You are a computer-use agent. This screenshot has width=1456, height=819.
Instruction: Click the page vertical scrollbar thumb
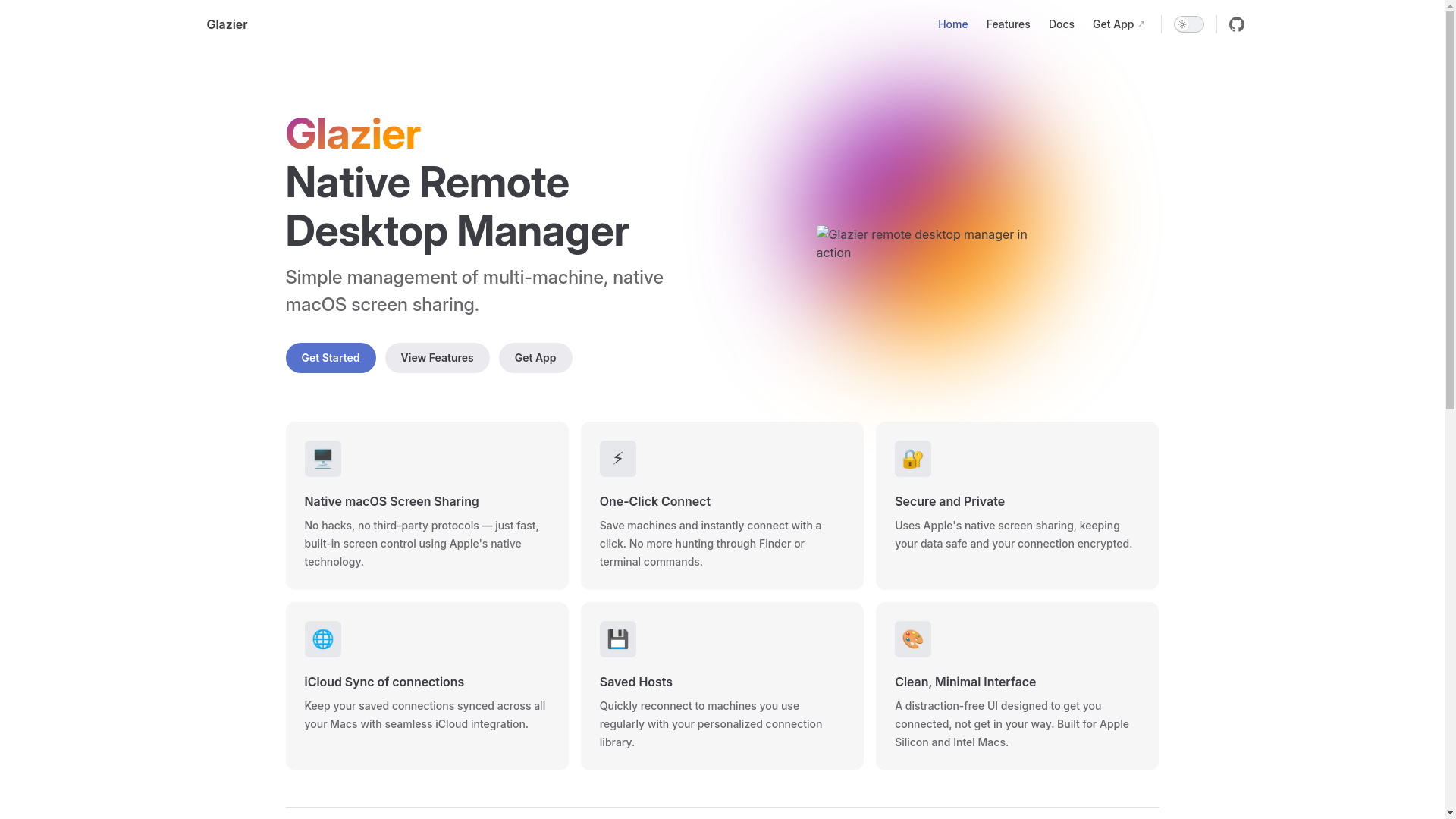pyautogui.click(x=1450, y=210)
